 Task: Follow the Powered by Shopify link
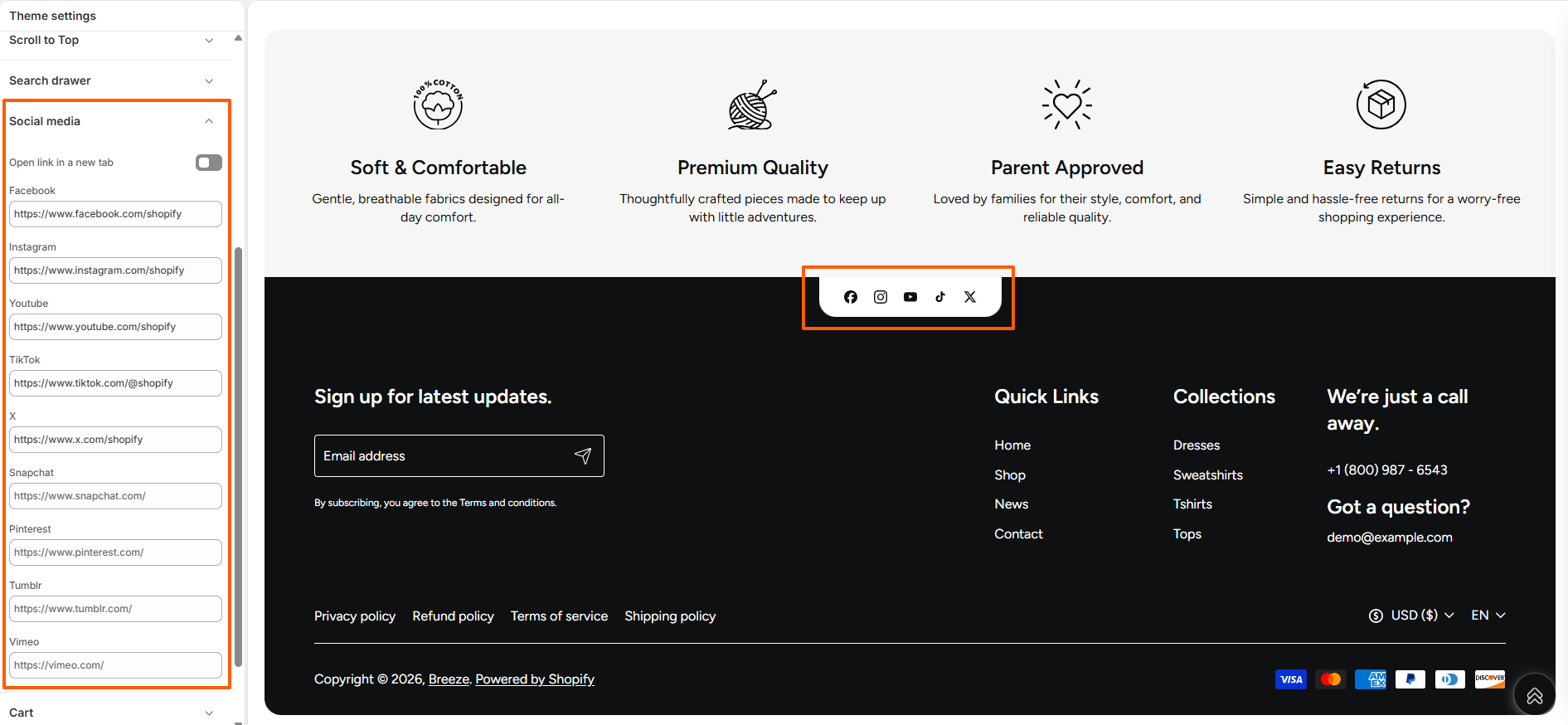[535, 679]
